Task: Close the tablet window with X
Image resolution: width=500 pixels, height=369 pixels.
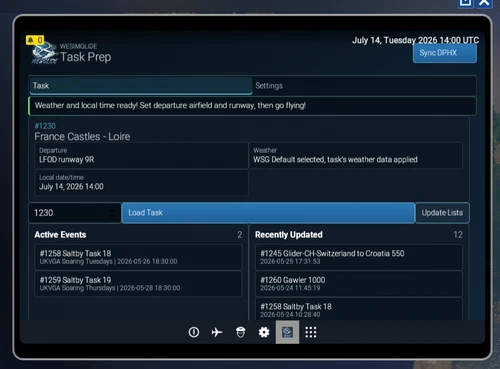Action: pyautogui.click(x=484, y=3)
